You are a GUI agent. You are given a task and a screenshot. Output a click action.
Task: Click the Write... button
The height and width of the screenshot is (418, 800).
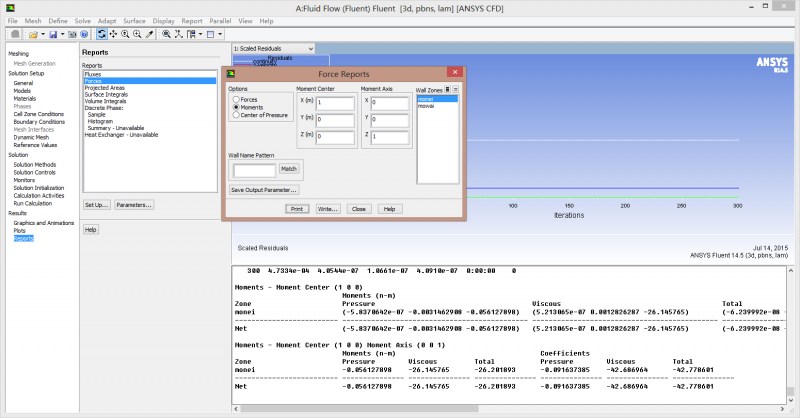click(x=328, y=209)
